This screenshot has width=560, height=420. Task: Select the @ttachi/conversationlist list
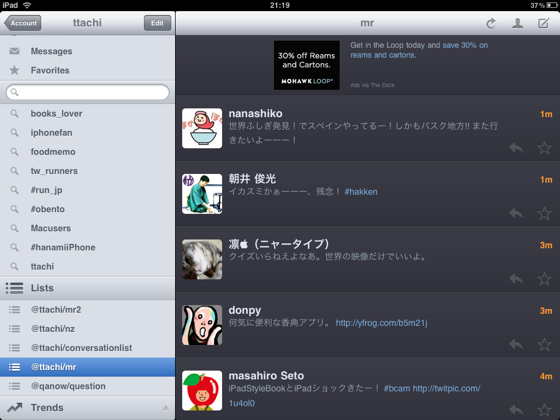click(x=88, y=348)
